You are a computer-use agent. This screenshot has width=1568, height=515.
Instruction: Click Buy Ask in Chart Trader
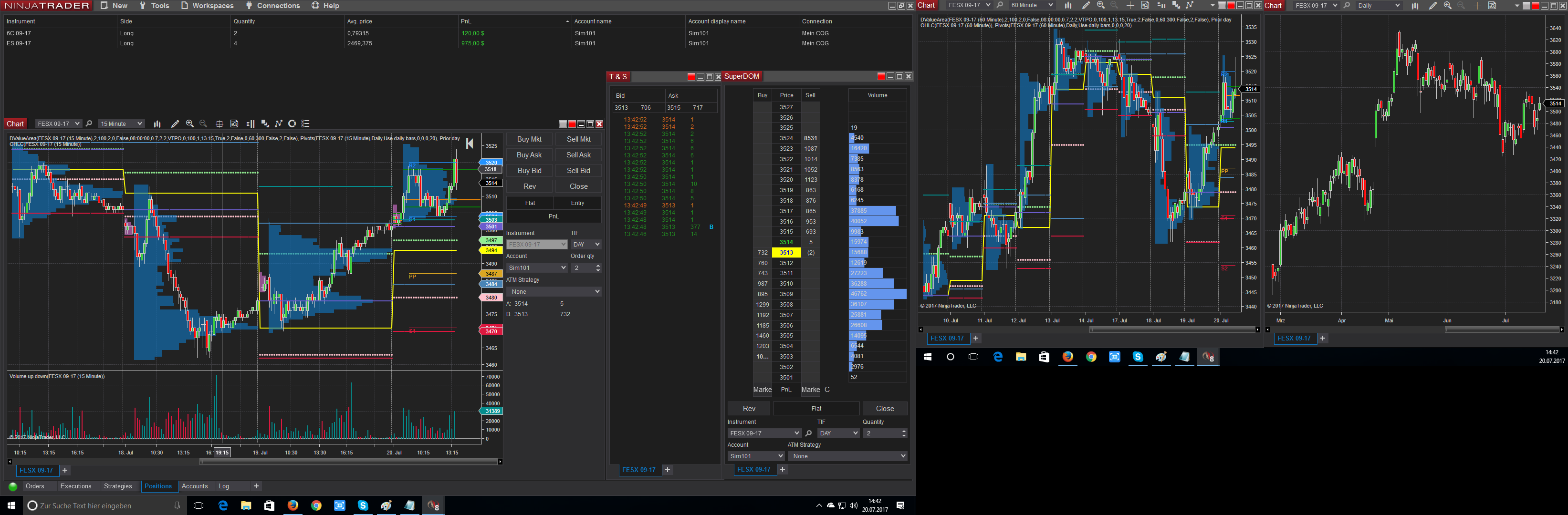[x=530, y=155]
